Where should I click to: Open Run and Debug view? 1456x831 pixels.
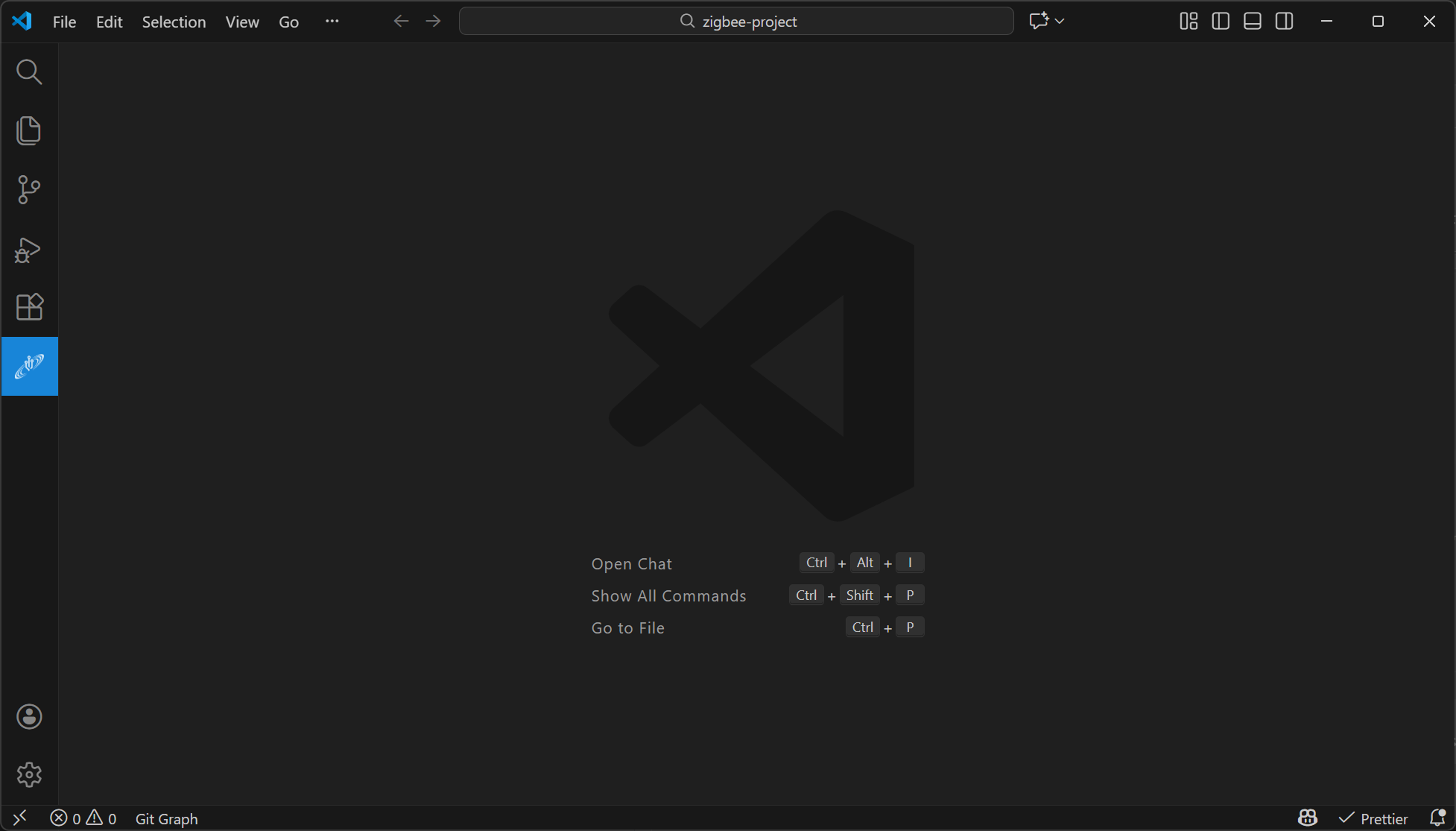29,249
